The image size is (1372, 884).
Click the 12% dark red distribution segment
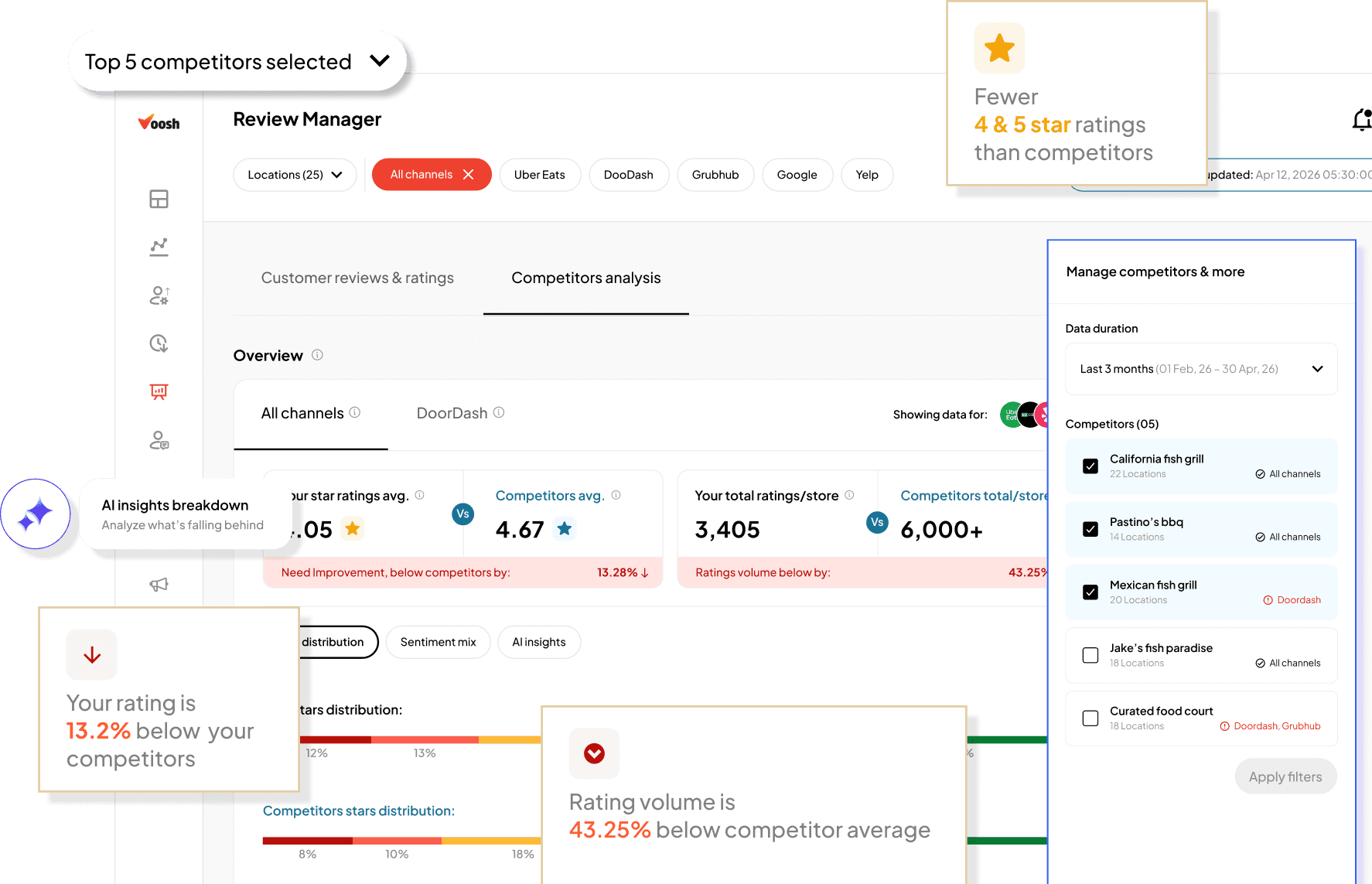tap(336, 740)
